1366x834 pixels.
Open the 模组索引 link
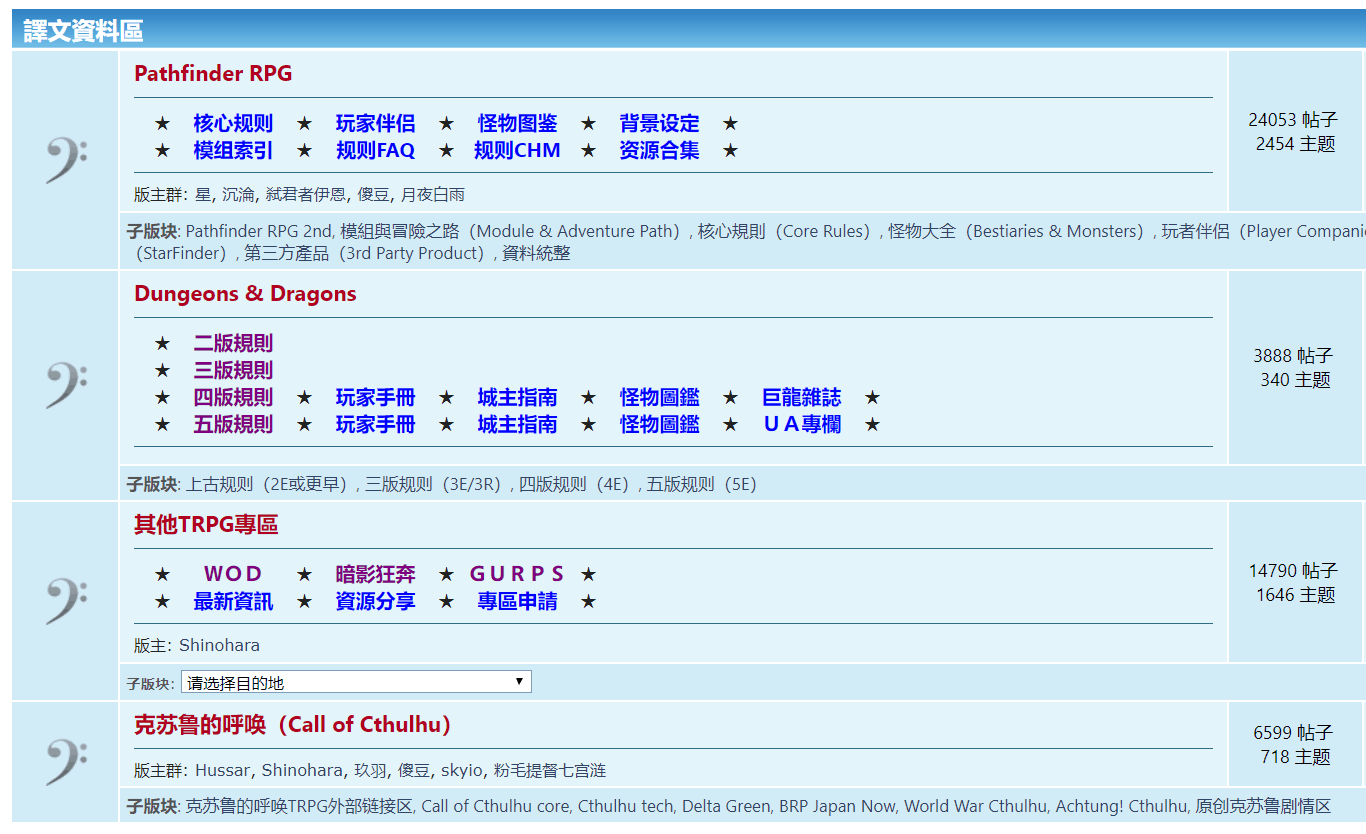(x=233, y=151)
